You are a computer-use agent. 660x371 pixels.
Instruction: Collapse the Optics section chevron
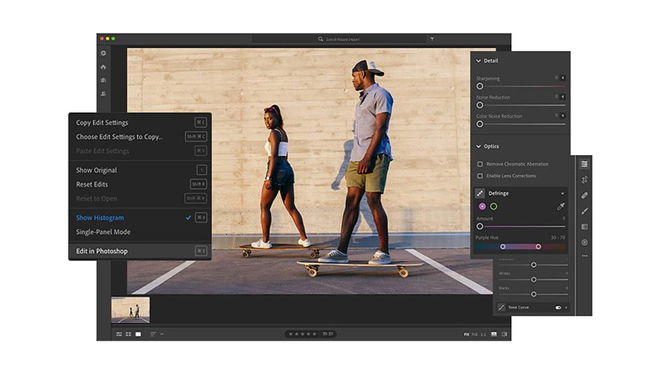click(x=479, y=147)
